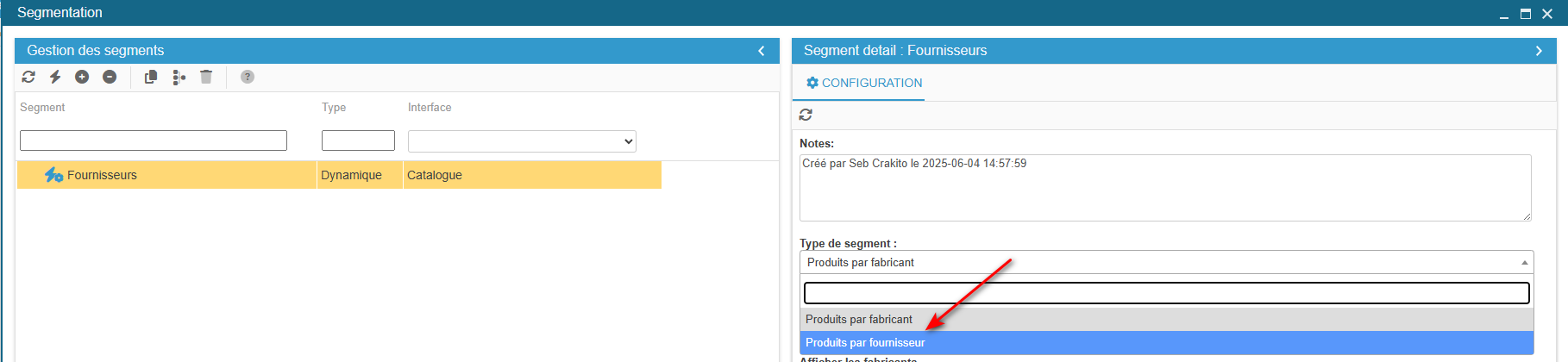Click the lightning bolt icon in toolbar
Viewport: 1568px width, 362px height.
click(x=55, y=77)
